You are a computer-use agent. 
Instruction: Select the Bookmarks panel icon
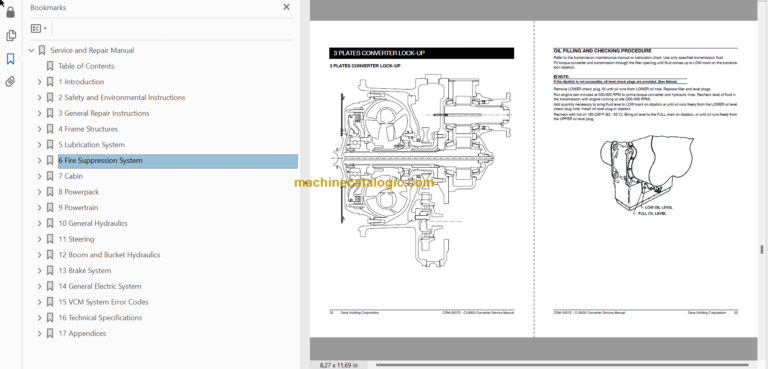(x=10, y=59)
